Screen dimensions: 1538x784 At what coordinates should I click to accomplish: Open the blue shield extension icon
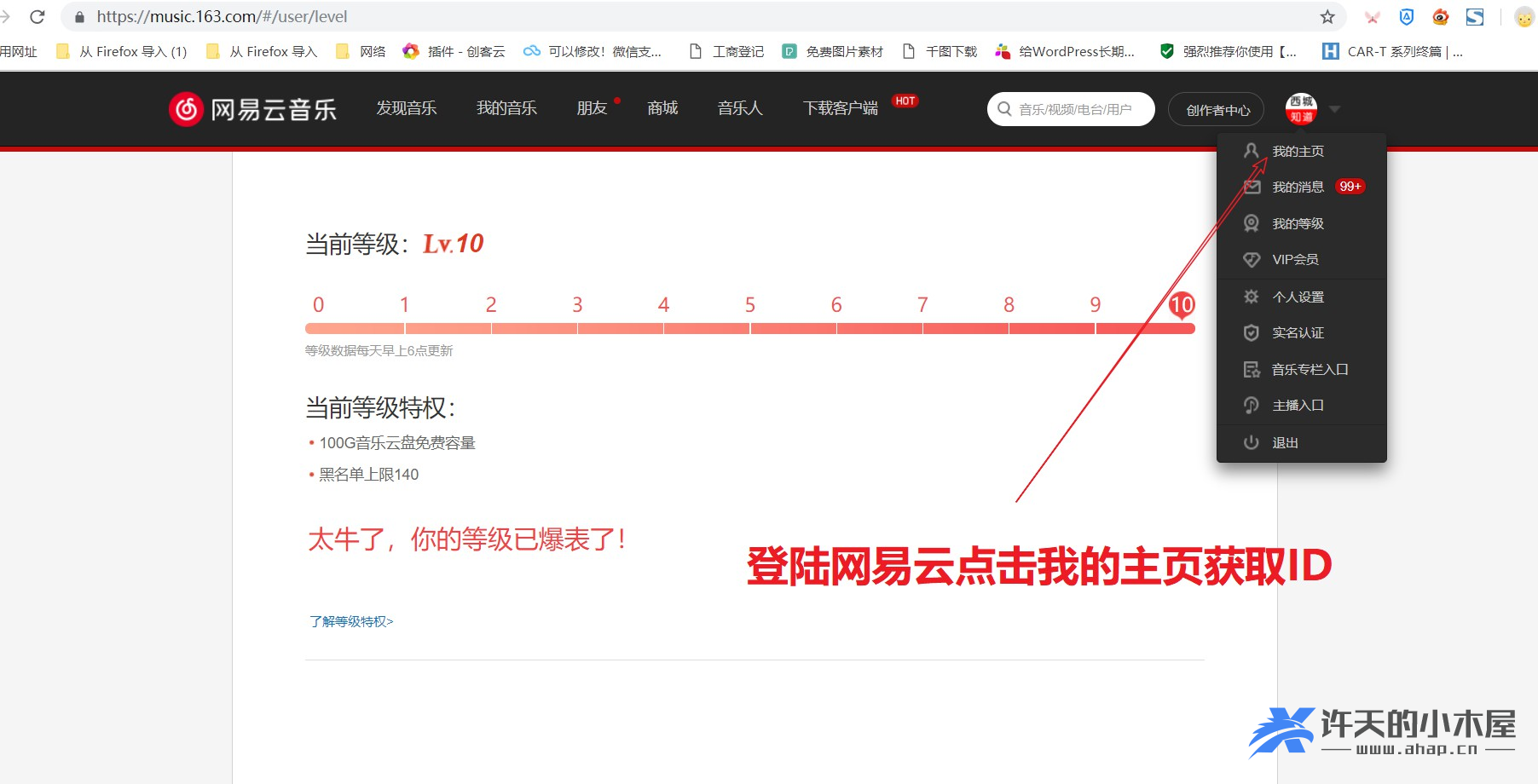1407,16
